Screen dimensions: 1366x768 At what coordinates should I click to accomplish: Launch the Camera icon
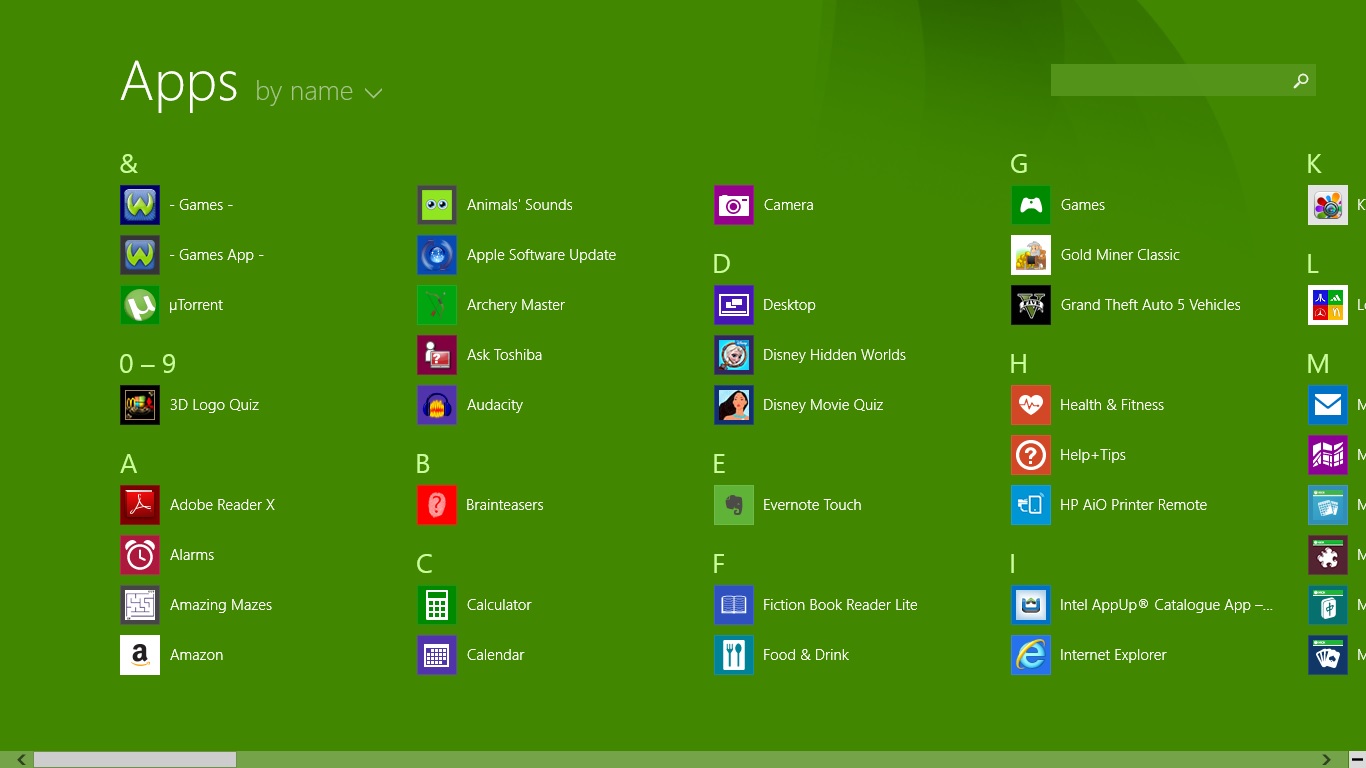tap(734, 205)
